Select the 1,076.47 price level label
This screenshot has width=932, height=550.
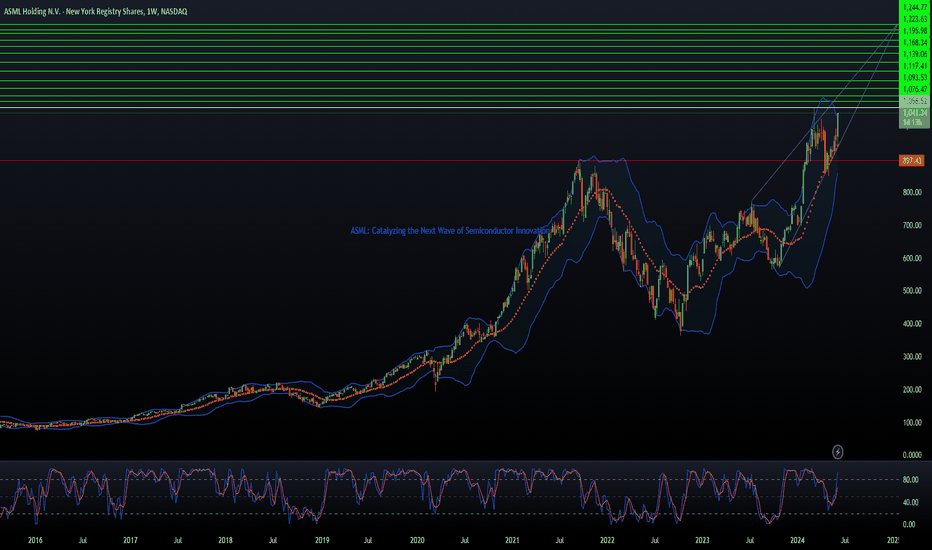tap(915, 89)
